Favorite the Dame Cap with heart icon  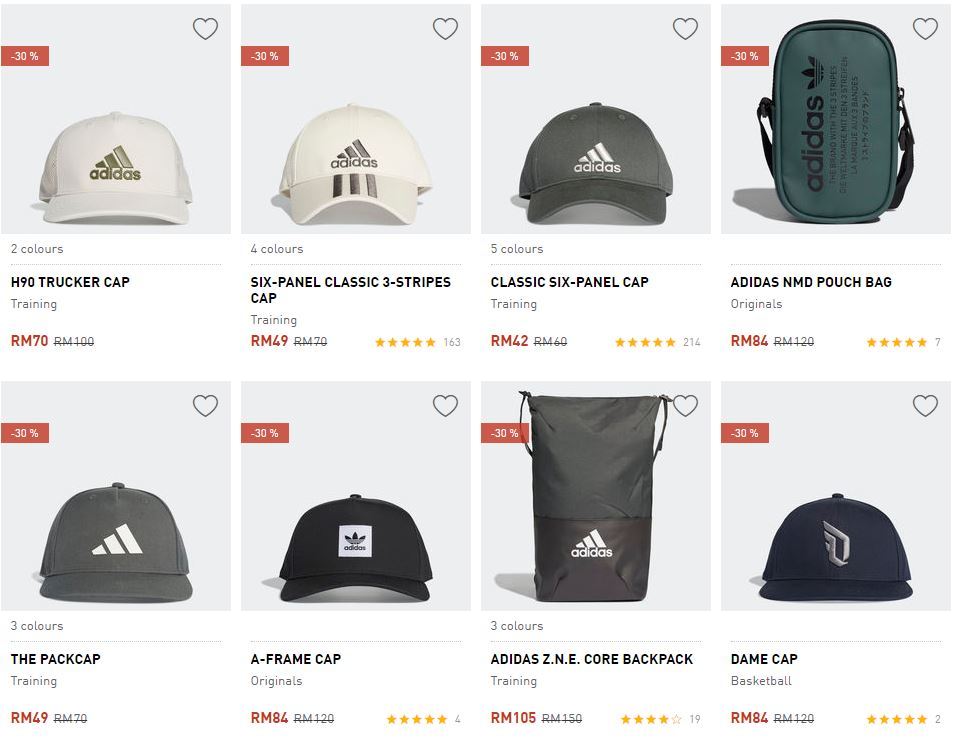pyautogui.click(x=925, y=405)
